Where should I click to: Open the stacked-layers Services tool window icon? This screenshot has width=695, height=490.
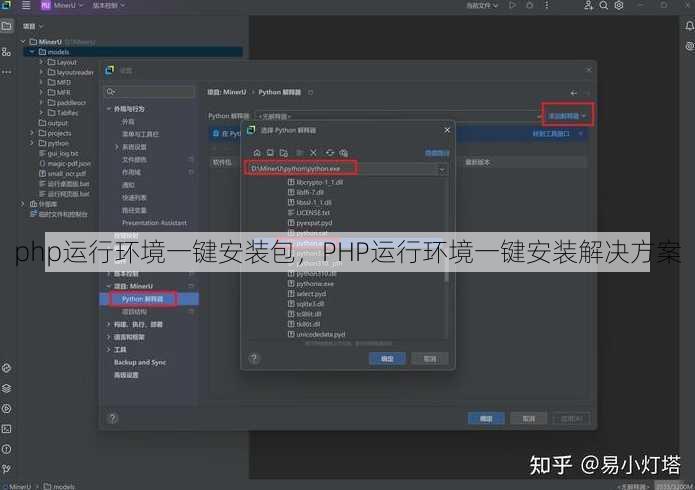point(6,388)
